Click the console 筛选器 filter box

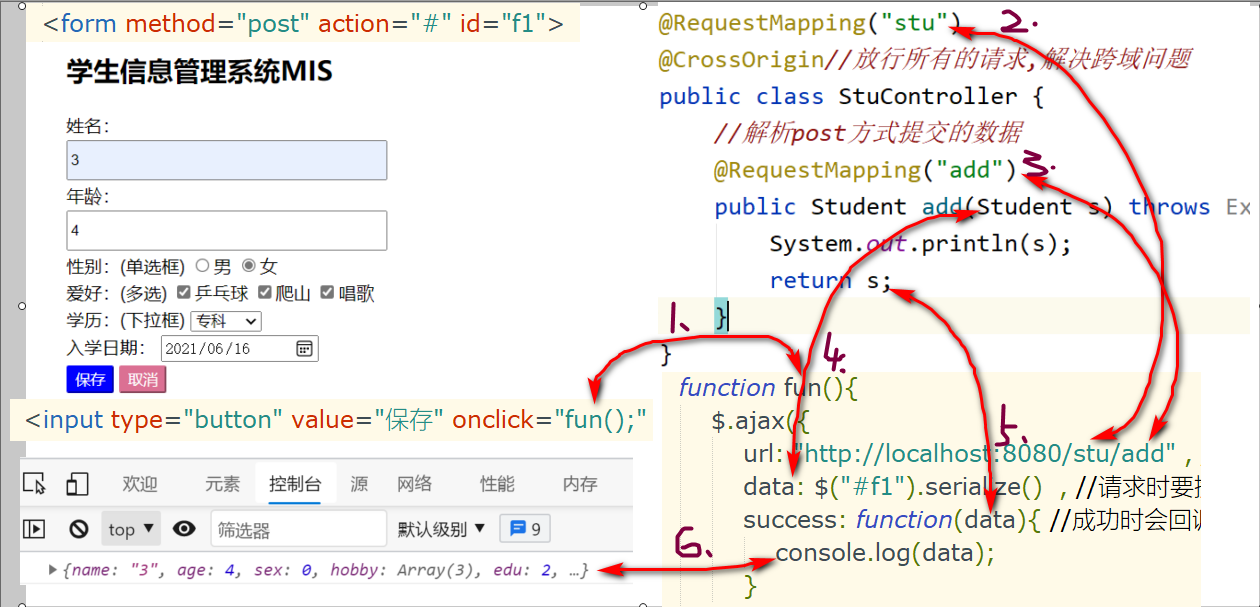[x=298, y=529]
